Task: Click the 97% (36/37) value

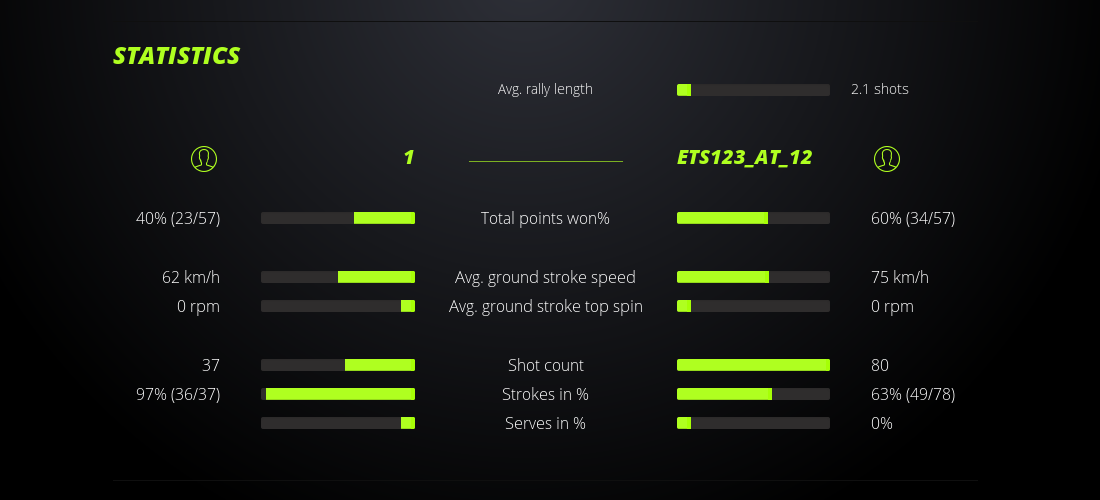Action: (x=178, y=394)
